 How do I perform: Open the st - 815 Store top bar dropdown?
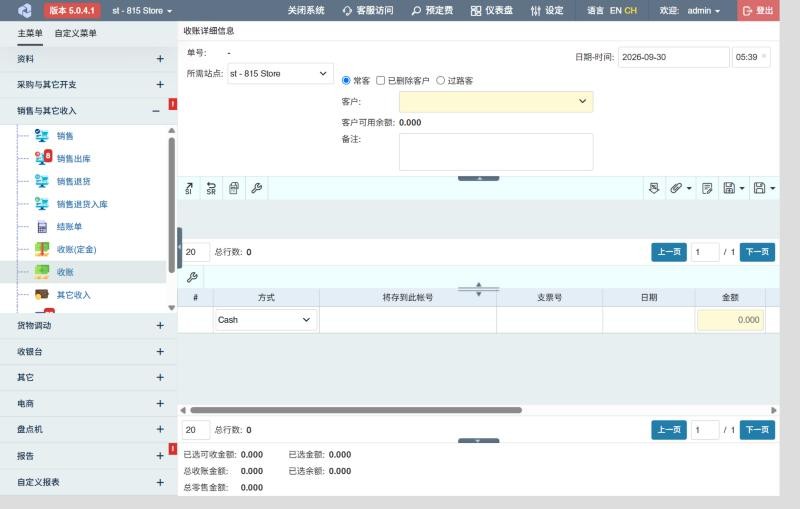tap(142, 10)
